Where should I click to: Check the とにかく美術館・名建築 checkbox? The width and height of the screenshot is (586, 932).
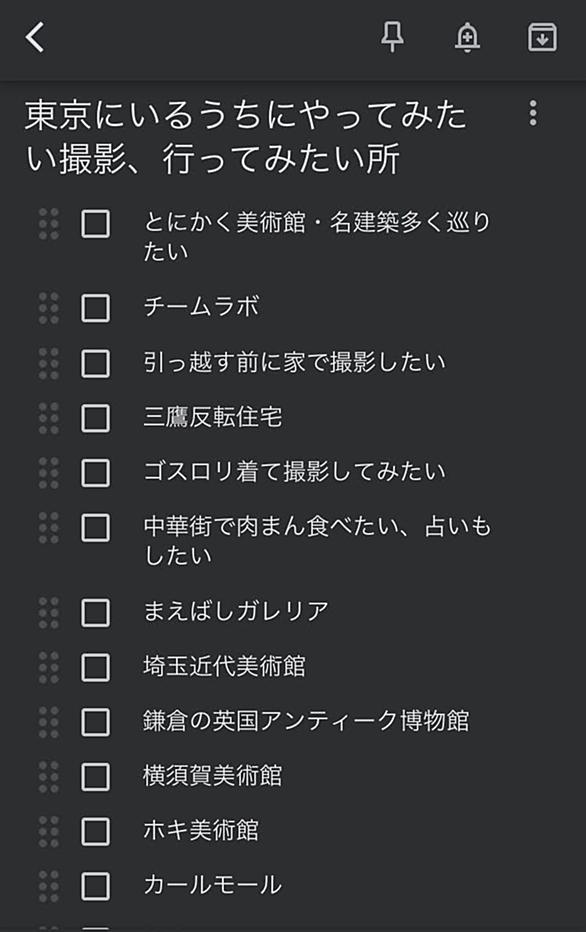(95, 224)
